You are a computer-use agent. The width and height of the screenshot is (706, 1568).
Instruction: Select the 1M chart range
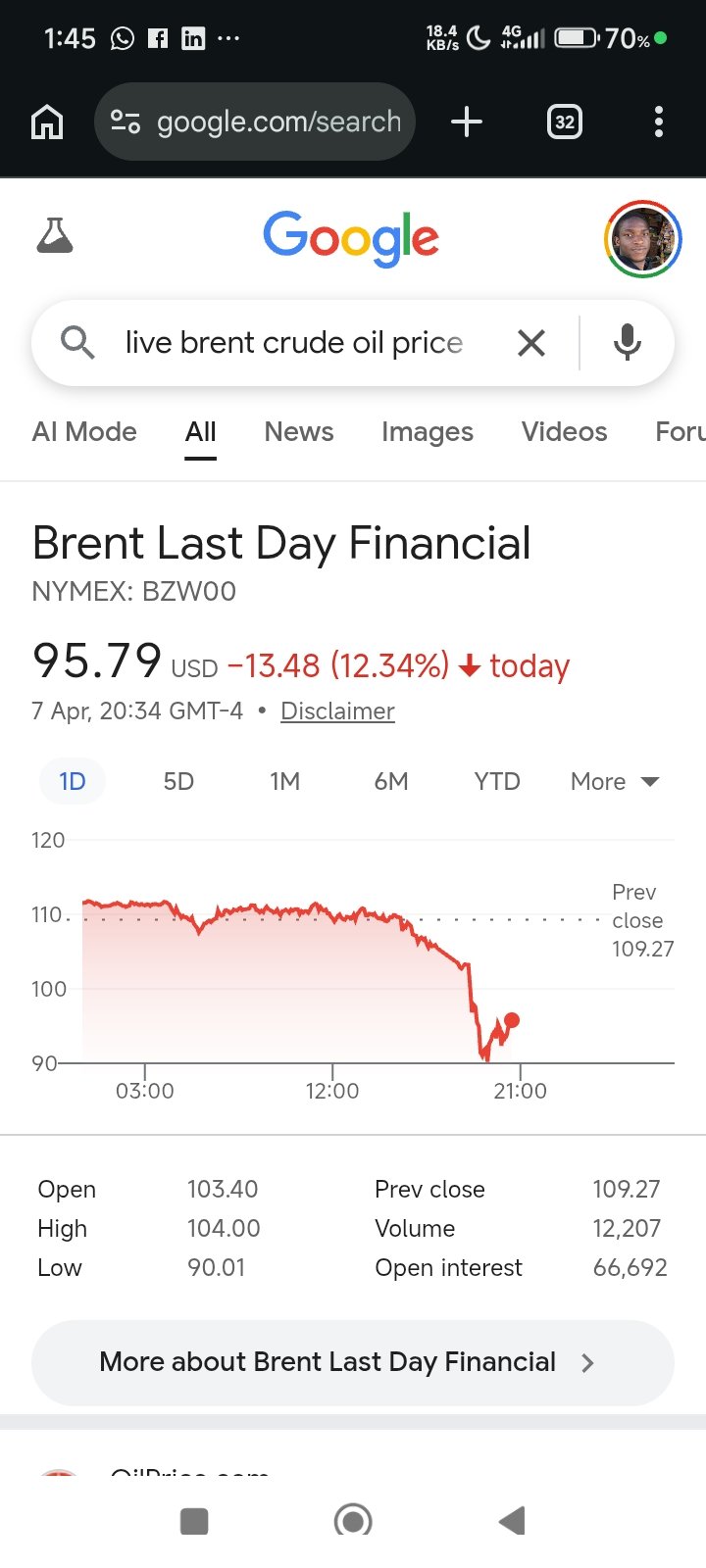click(285, 781)
